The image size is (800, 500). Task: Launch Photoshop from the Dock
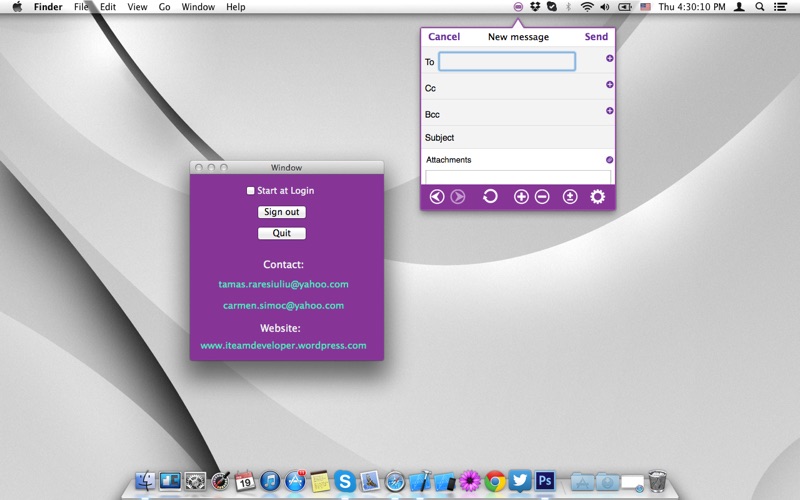point(544,481)
